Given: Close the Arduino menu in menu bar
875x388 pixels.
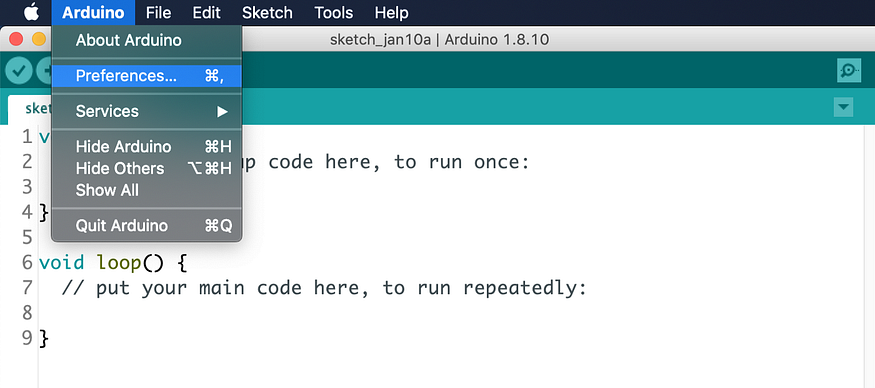Looking at the screenshot, I should pos(93,12).
